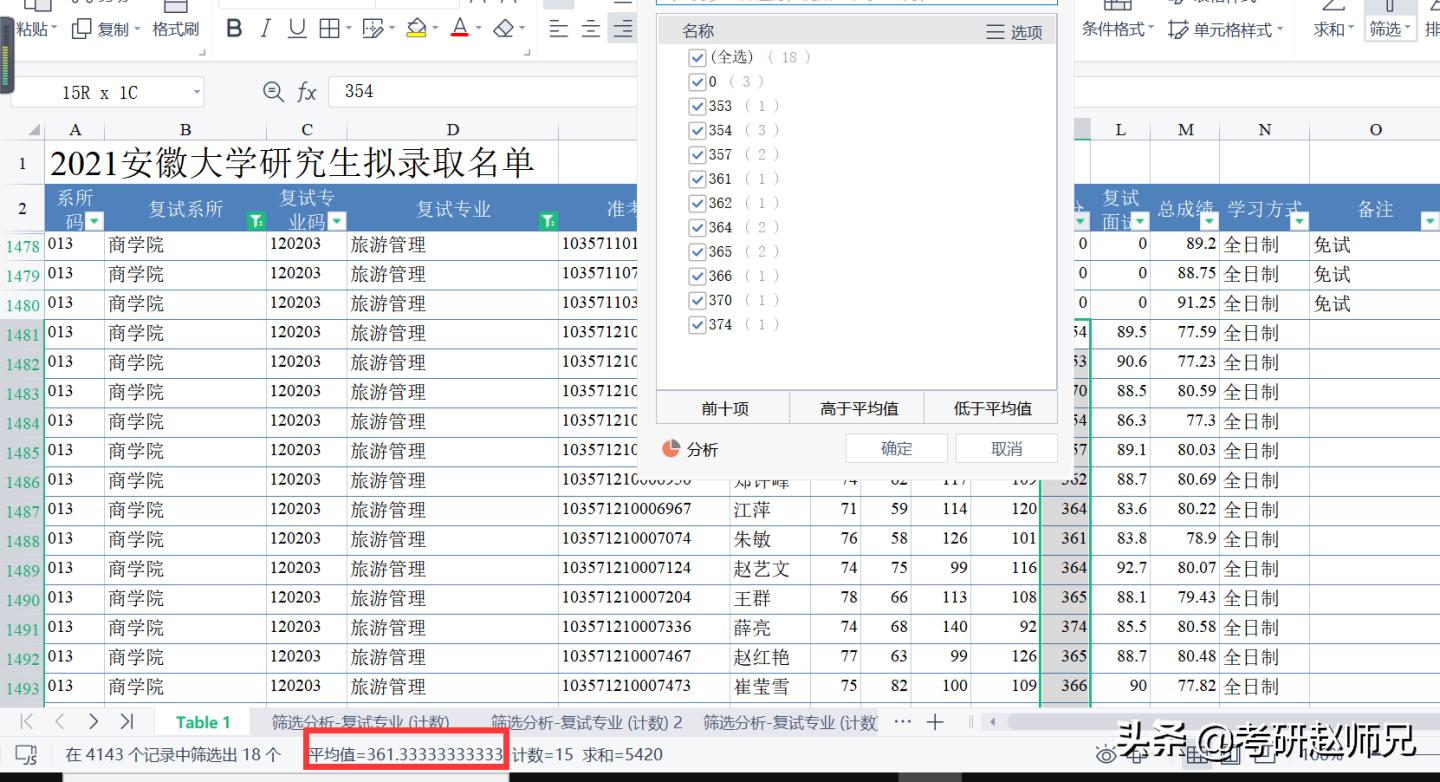Click the underline icon
The height and width of the screenshot is (782, 1440).
click(297, 29)
